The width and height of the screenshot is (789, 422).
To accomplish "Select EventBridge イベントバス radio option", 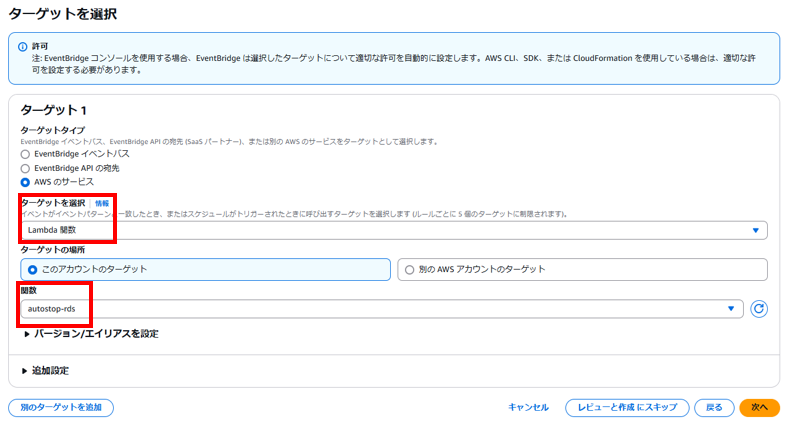I will point(25,154).
